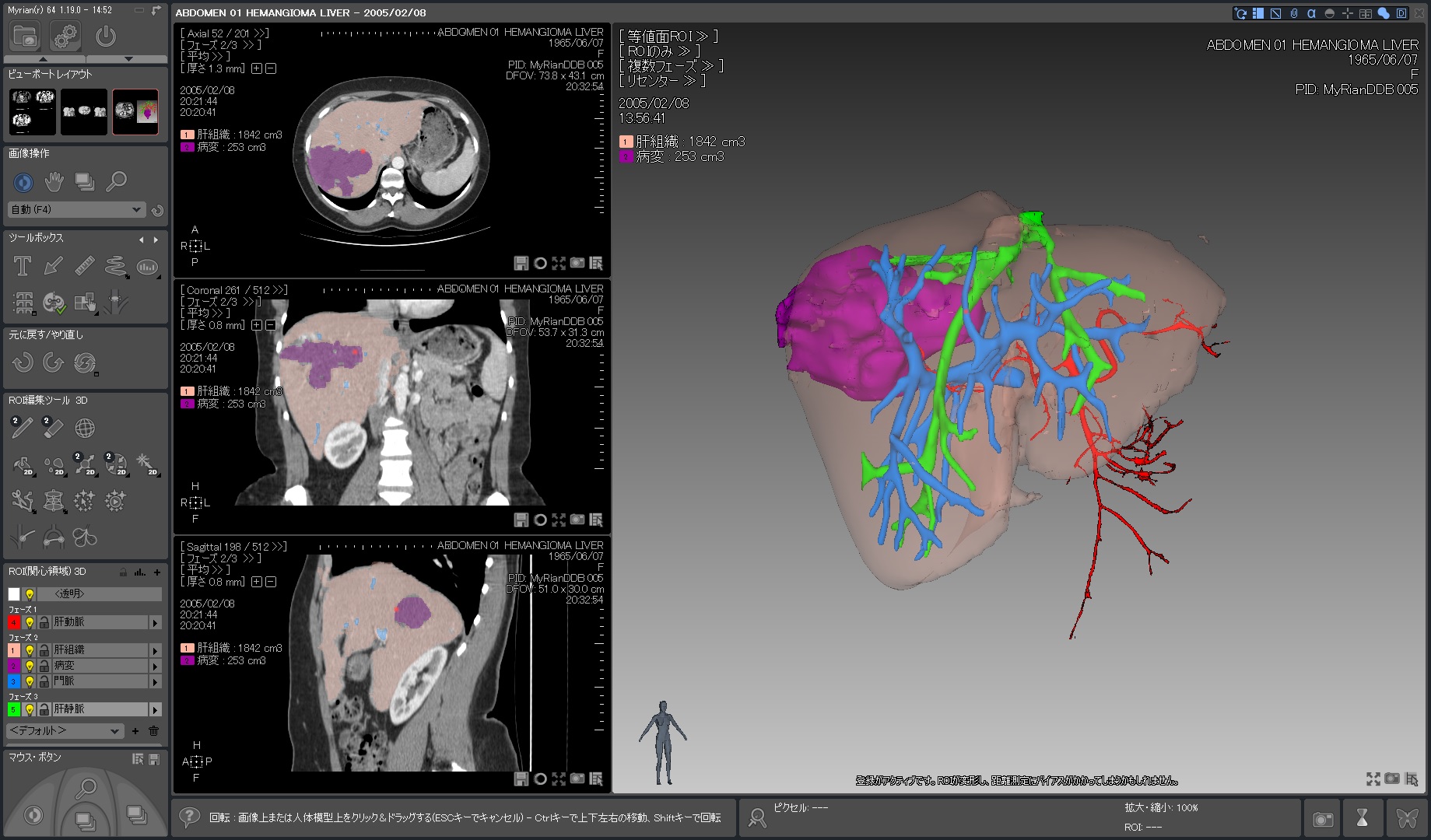The width and height of the screenshot is (1431, 840).
Task: Click the blue 門脈 color swatch
Action: [13, 682]
